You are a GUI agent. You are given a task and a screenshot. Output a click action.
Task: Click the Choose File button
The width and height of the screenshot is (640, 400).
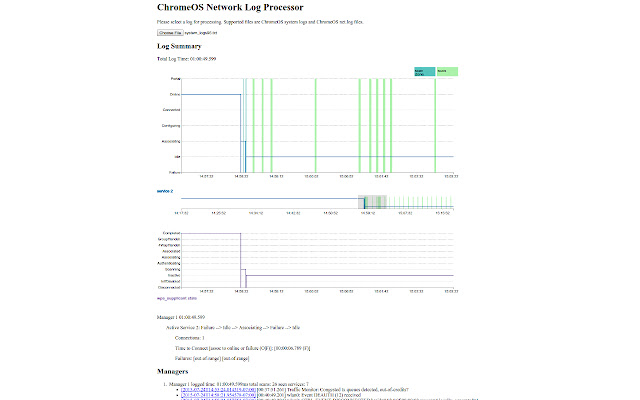[170, 33]
